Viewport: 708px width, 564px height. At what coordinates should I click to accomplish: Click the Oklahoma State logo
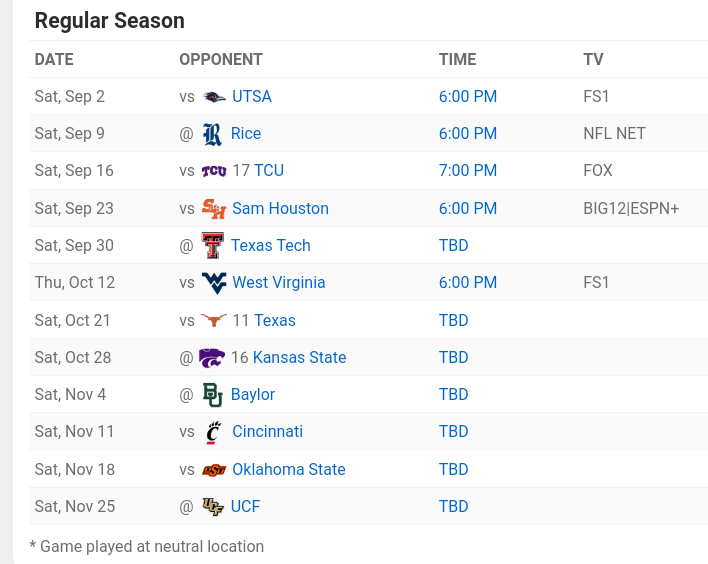tap(214, 469)
